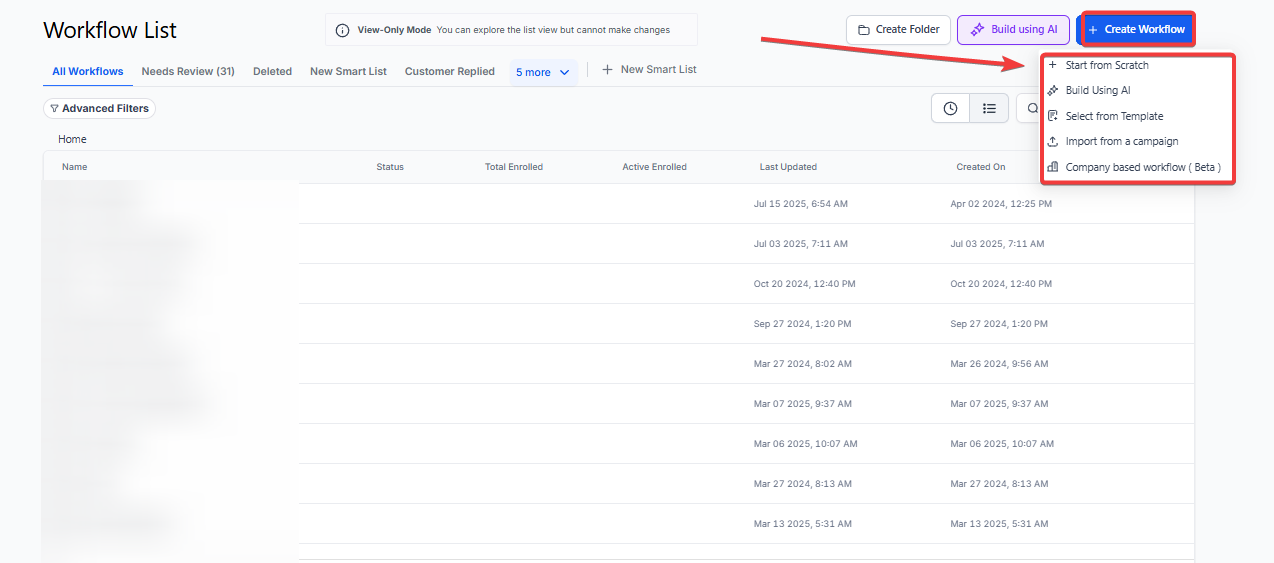Click the folder icon in Create Folder

[x=864, y=30]
